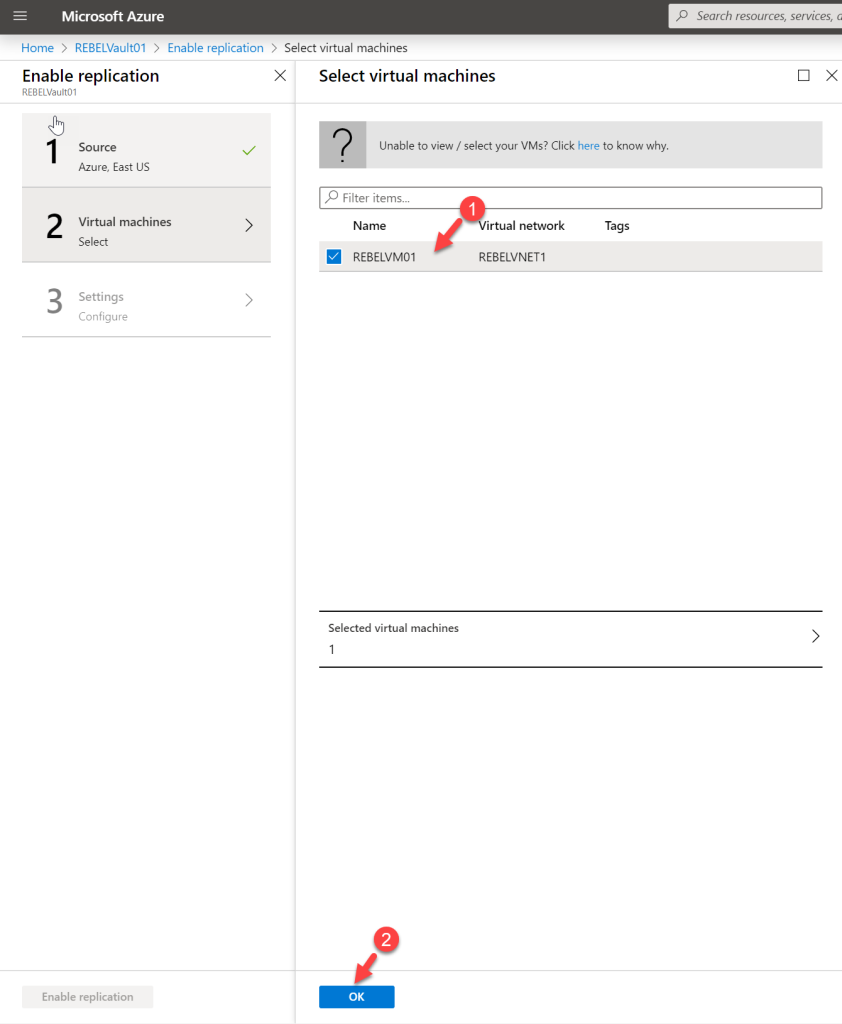Check the REBELVM01 virtual machine checkbox
The height and width of the screenshot is (1024, 842).
(333, 256)
